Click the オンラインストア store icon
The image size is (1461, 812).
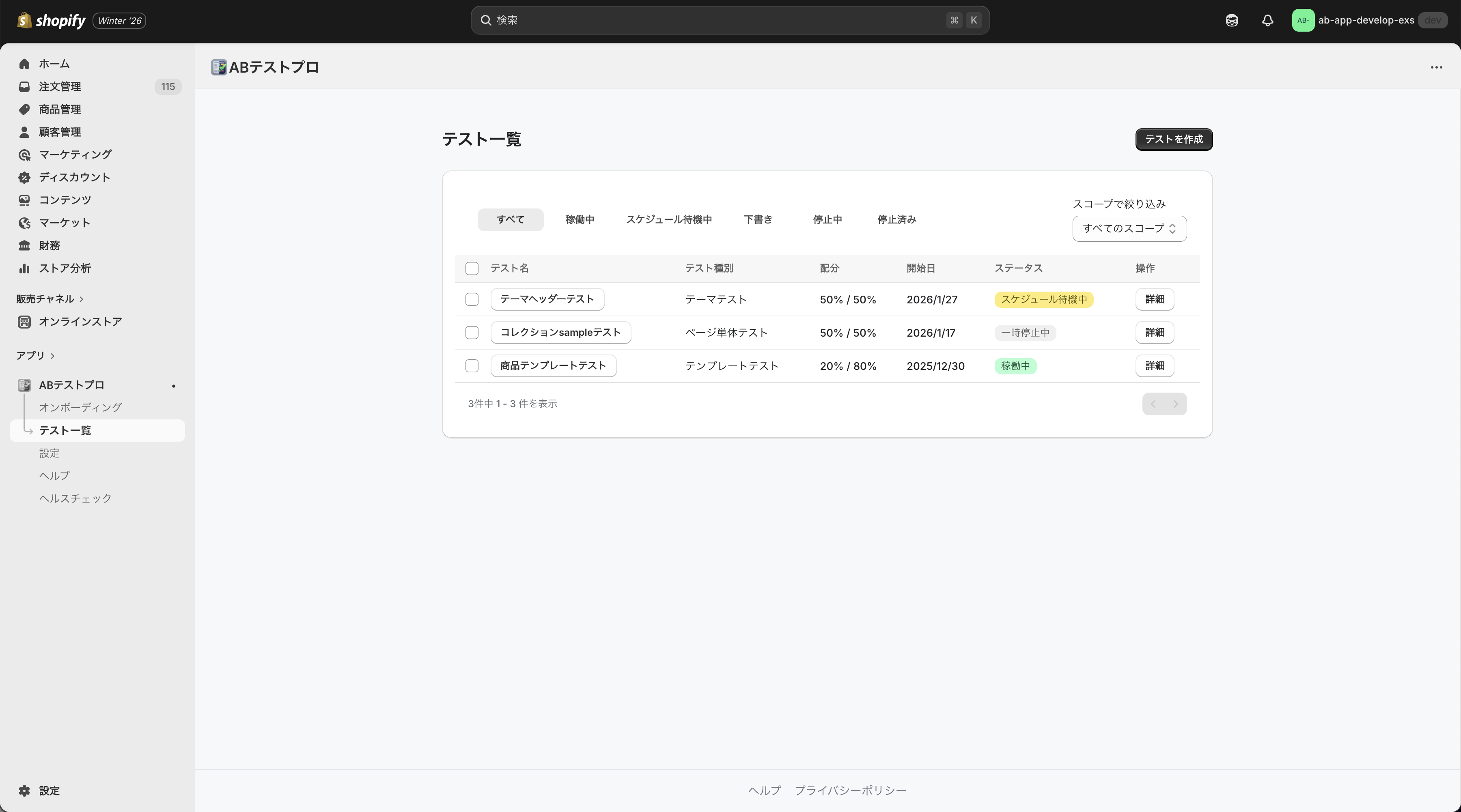click(x=24, y=322)
